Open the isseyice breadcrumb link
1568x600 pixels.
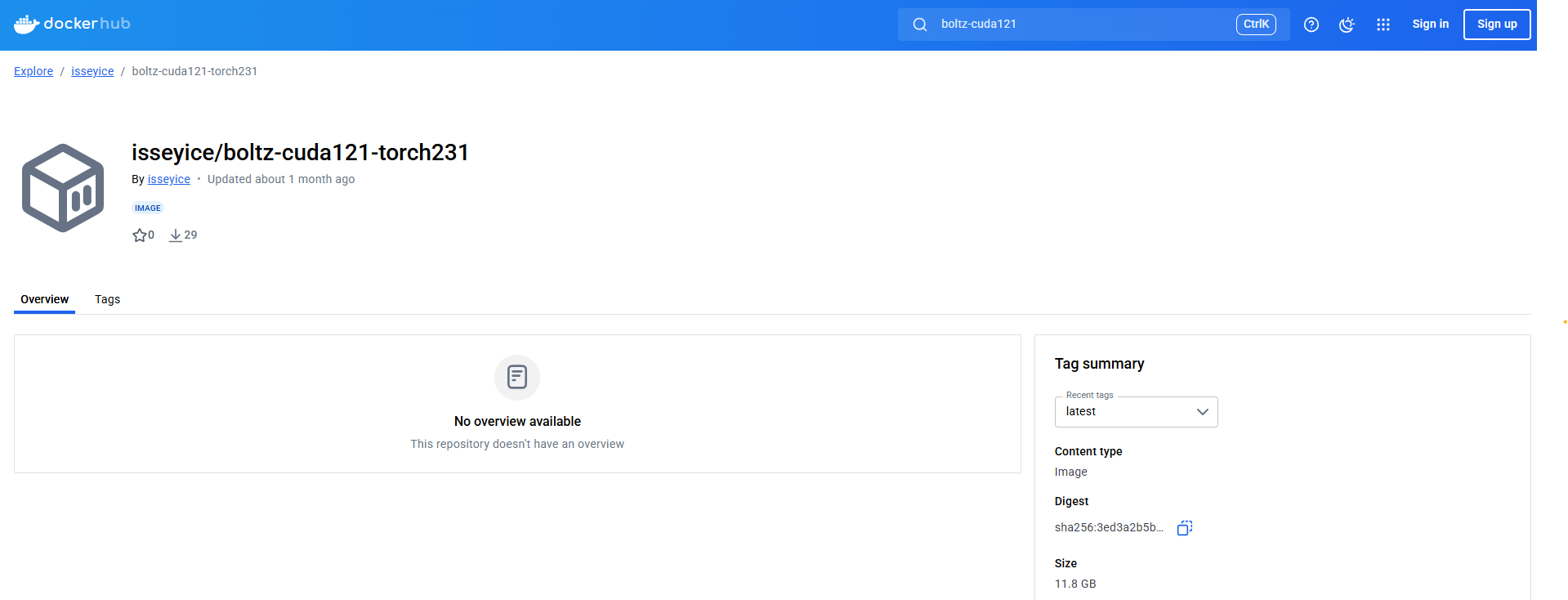pos(92,71)
